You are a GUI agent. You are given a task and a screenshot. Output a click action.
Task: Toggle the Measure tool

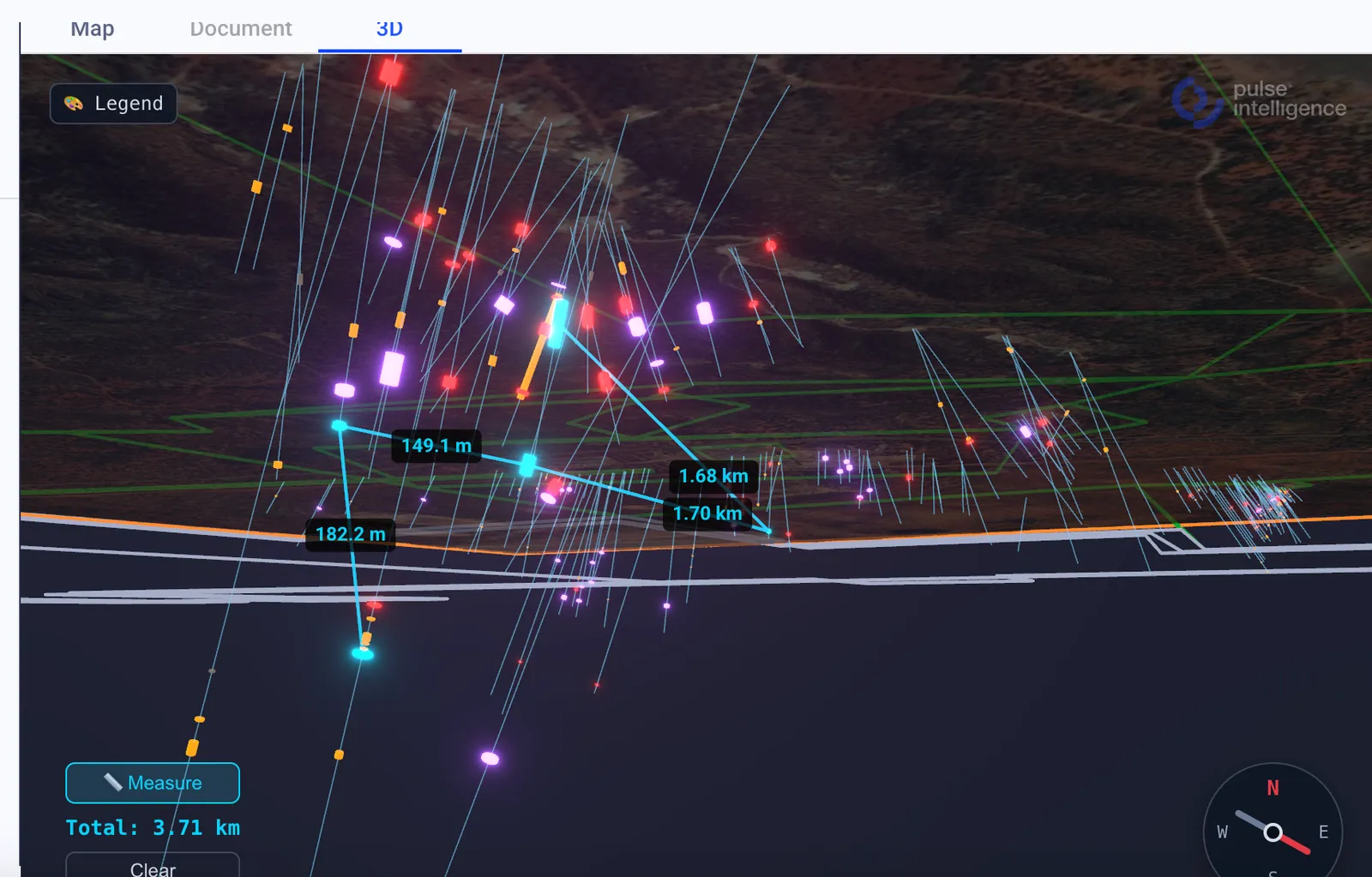point(153,783)
